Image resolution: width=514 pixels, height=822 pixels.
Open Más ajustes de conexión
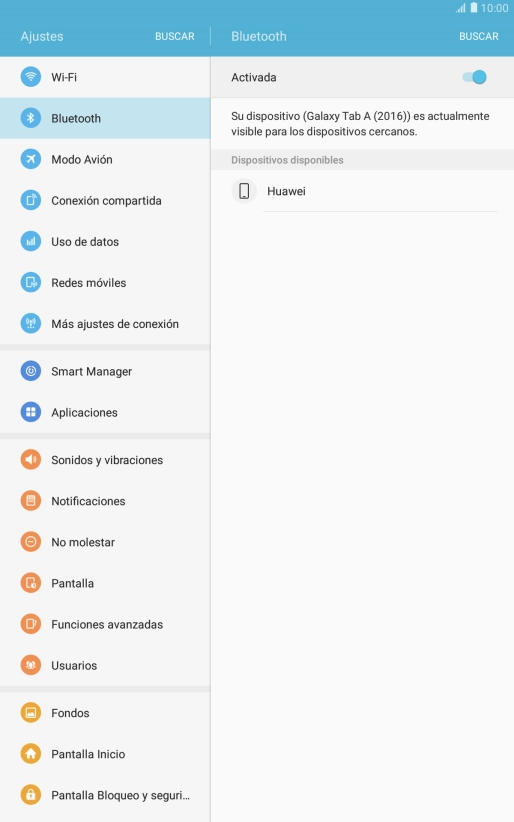coord(105,324)
